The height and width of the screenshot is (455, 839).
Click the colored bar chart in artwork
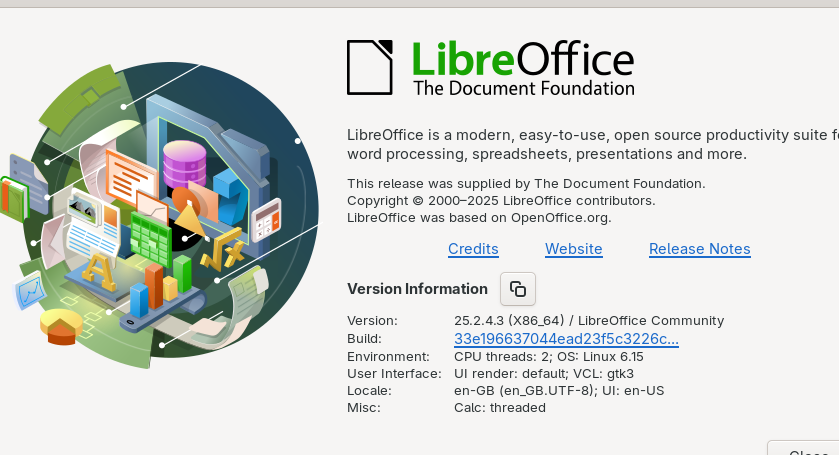[160, 287]
